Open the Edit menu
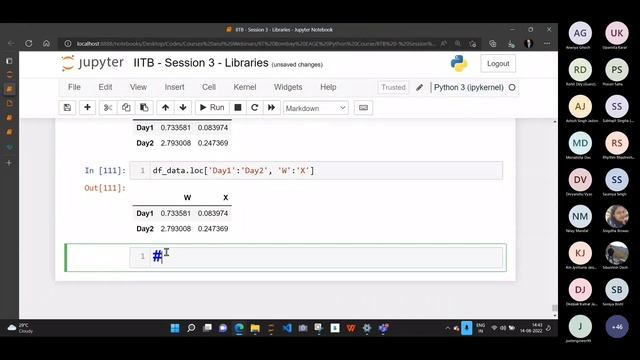Screen dimensions: 640x360 [x=105, y=87]
